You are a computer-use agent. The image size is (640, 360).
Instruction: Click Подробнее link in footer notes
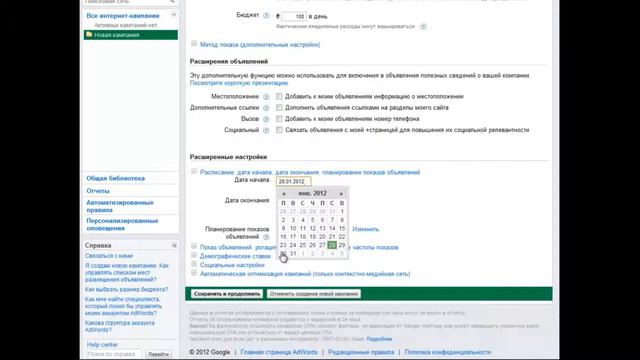pos(379,339)
